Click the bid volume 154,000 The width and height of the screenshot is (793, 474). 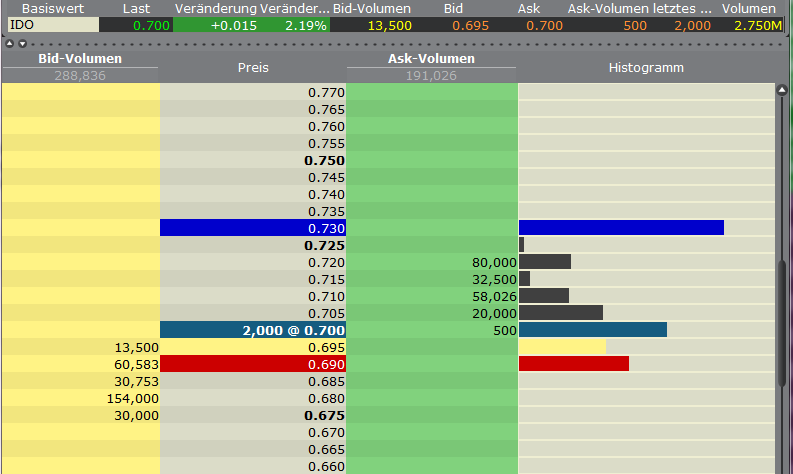click(133, 399)
